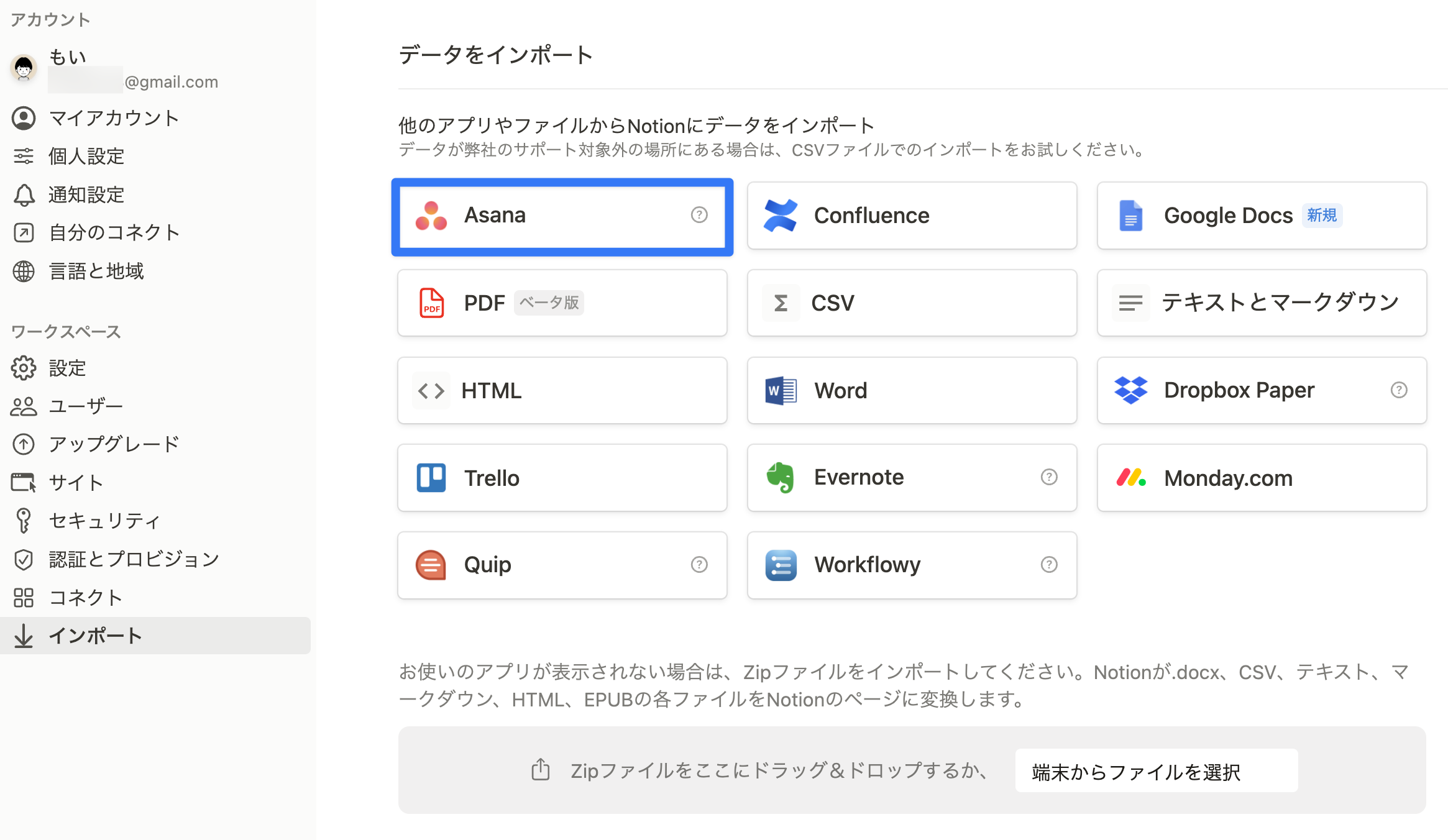Click the red PDF file icon
Viewport: 1448px width, 840px height.
point(431,303)
